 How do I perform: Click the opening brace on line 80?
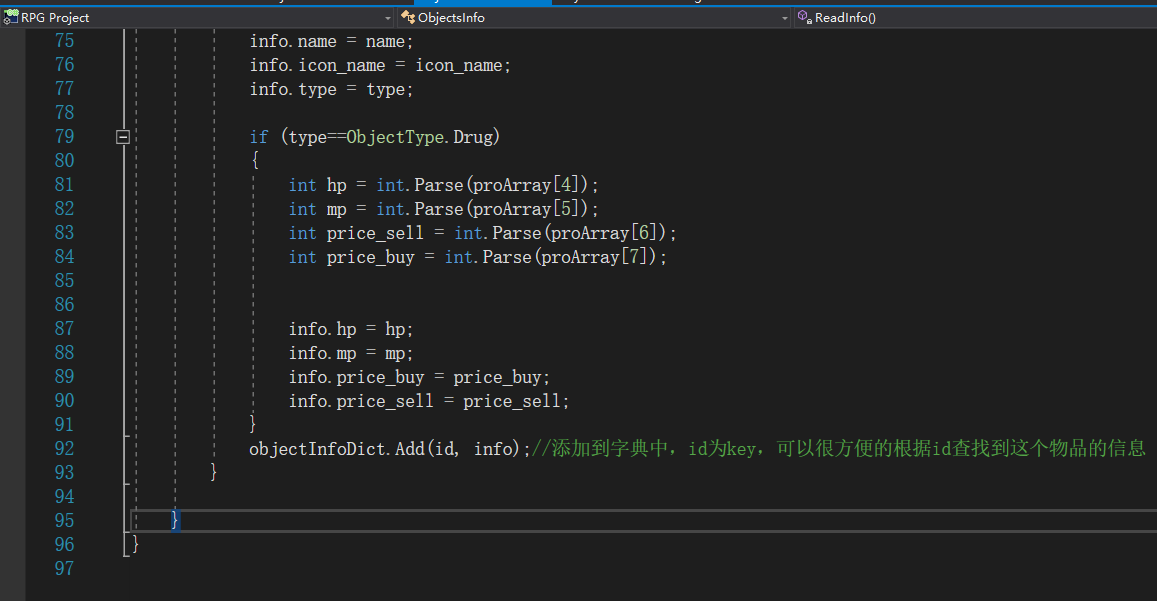coord(255,160)
